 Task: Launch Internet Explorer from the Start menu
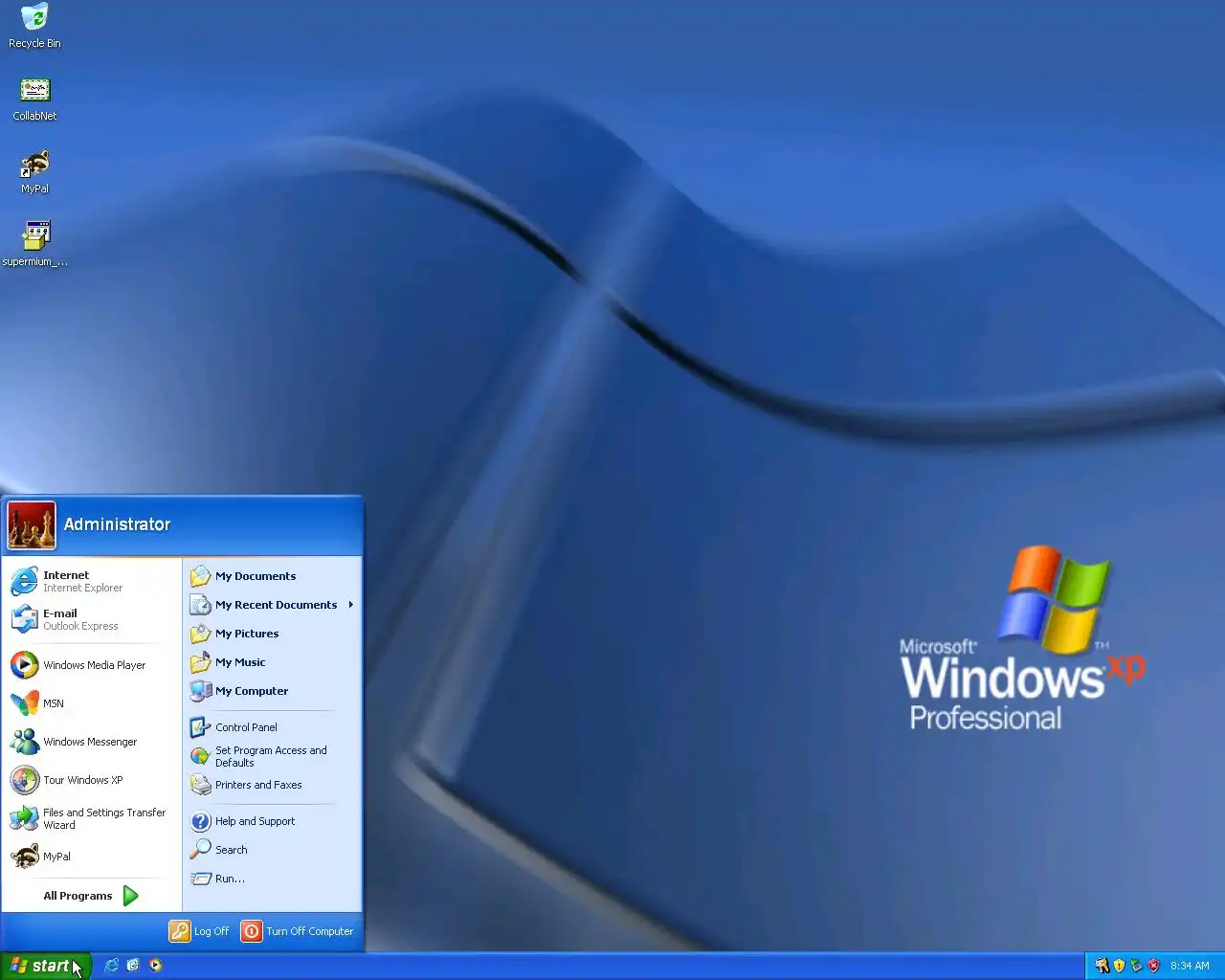pos(92,581)
